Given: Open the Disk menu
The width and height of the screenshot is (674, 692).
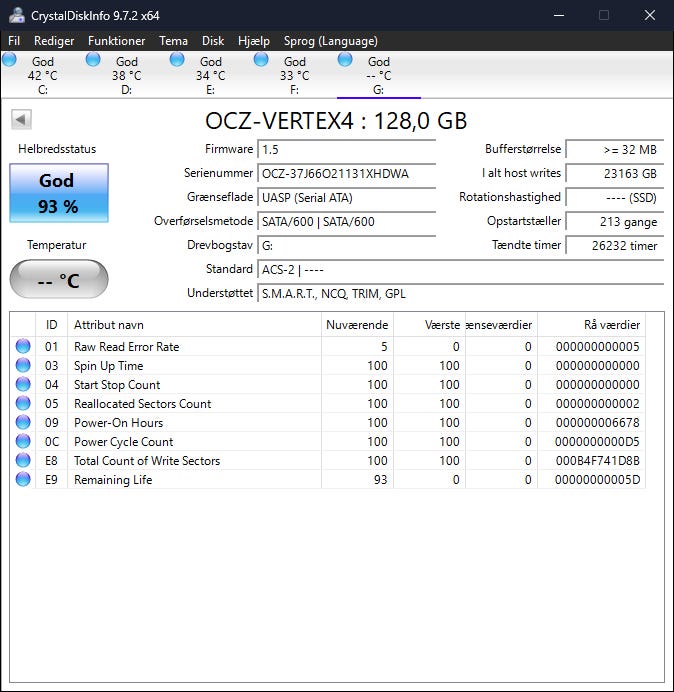Looking at the screenshot, I should pyautogui.click(x=213, y=41).
